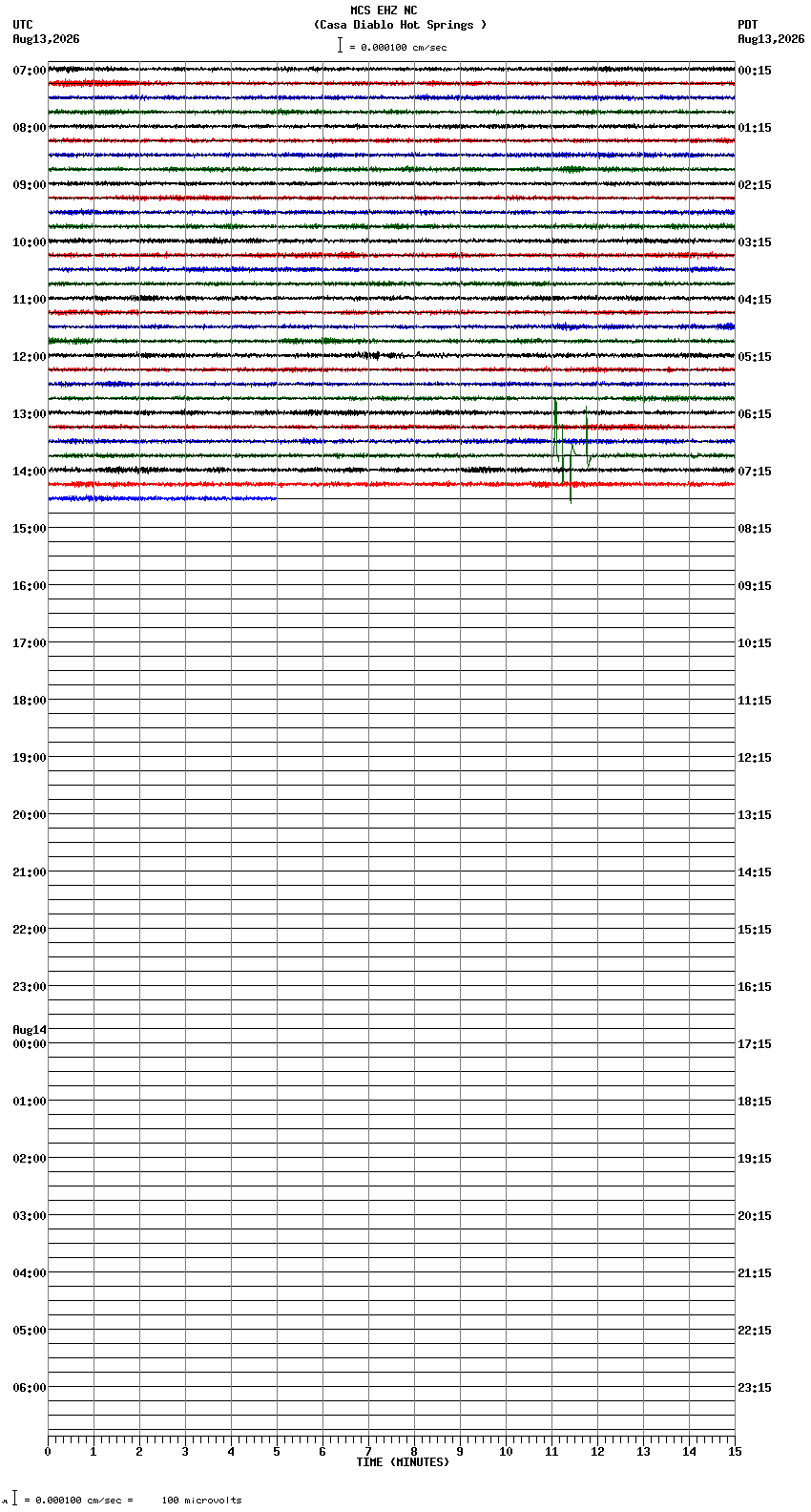Click the large green spike near minute 11
The height and width of the screenshot is (1512, 811).
[555, 428]
